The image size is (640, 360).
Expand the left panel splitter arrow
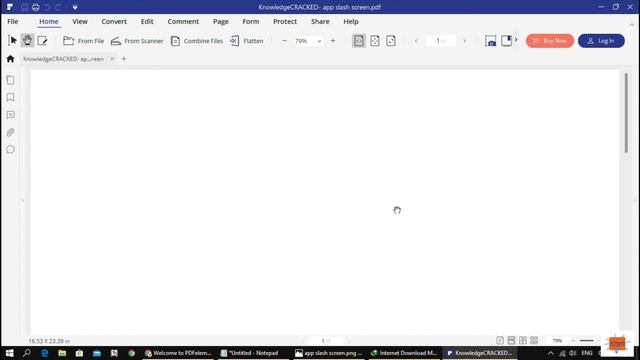pyautogui.click(x=23, y=200)
